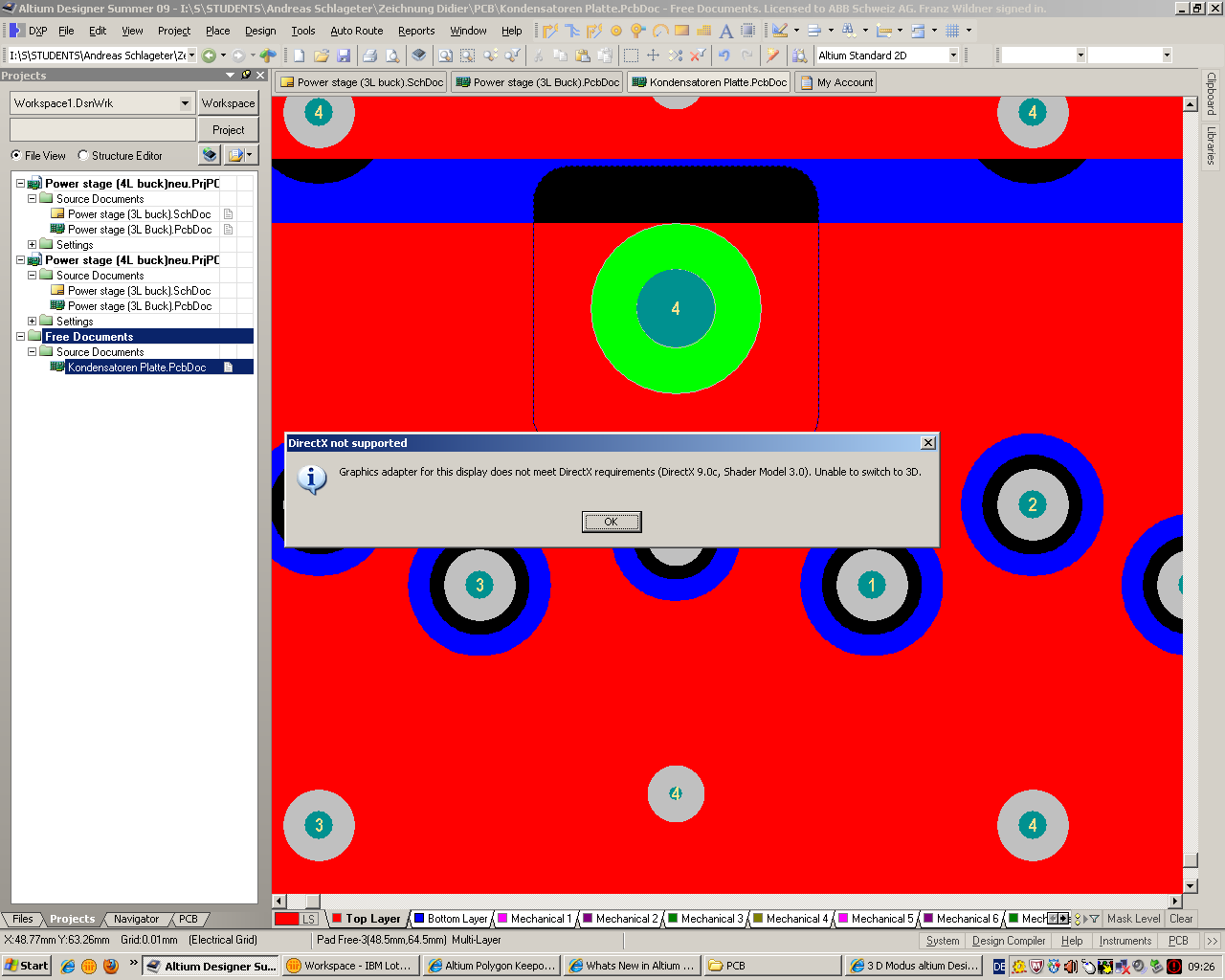The width and height of the screenshot is (1225, 980).
Task: Collapse the second project's Source Documents folder
Action: [32, 275]
